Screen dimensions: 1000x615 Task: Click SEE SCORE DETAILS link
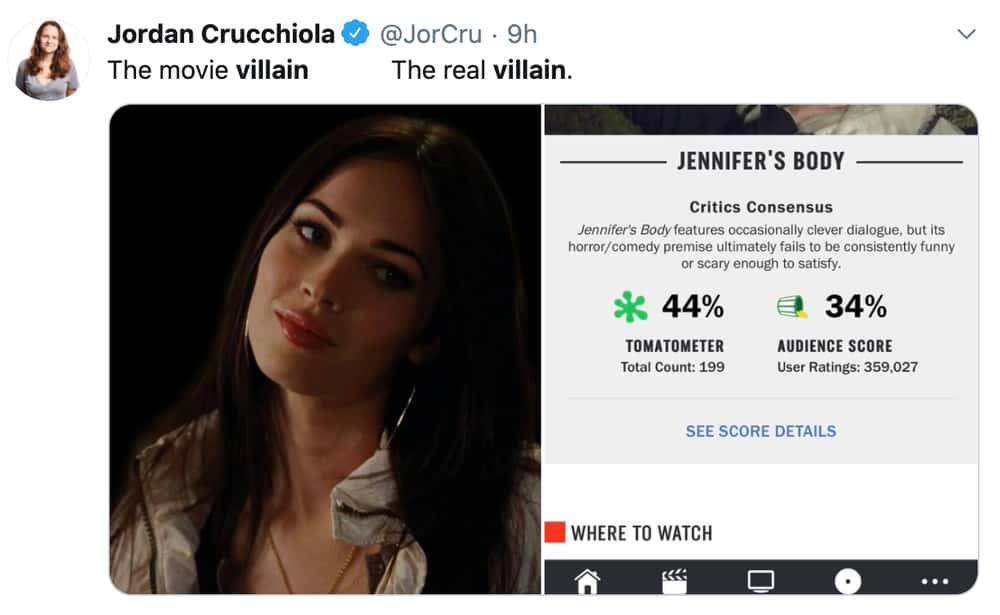tap(761, 431)
